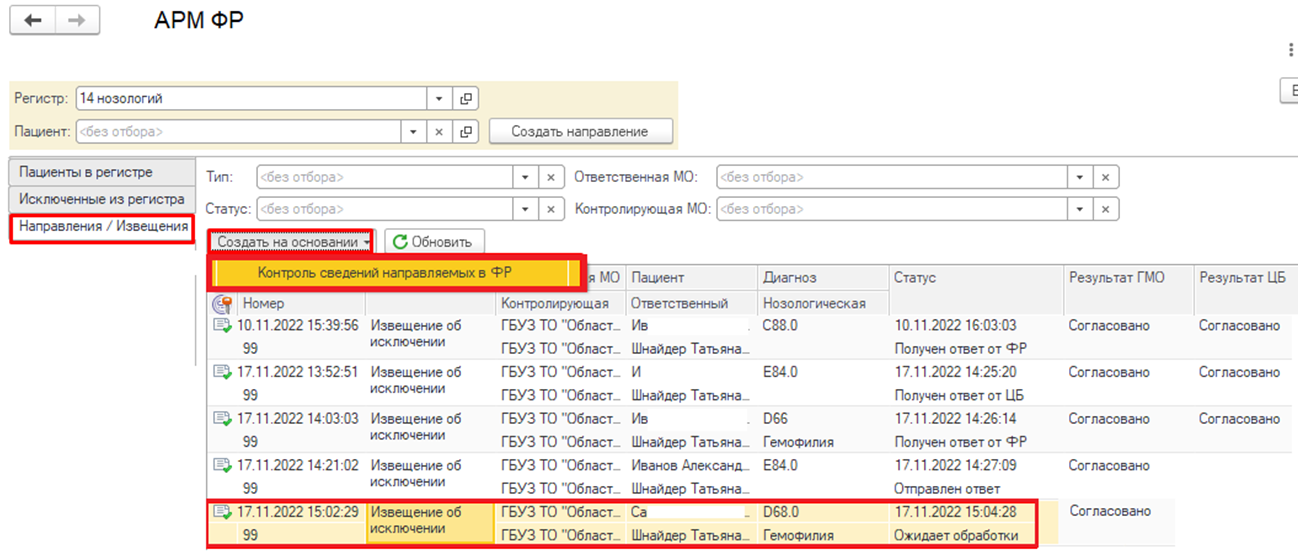Clear the Тип filter using x button
The width and height of the screenshot is (1298, 554).
pos(551,177)
